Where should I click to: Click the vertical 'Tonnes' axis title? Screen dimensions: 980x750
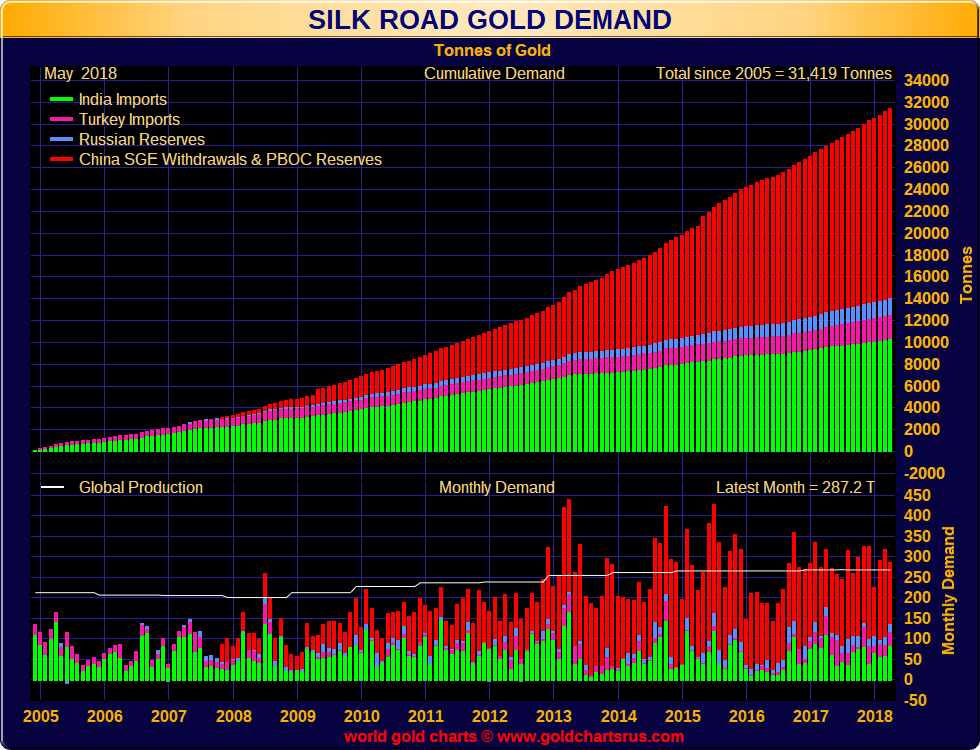(x=966, y=274)
